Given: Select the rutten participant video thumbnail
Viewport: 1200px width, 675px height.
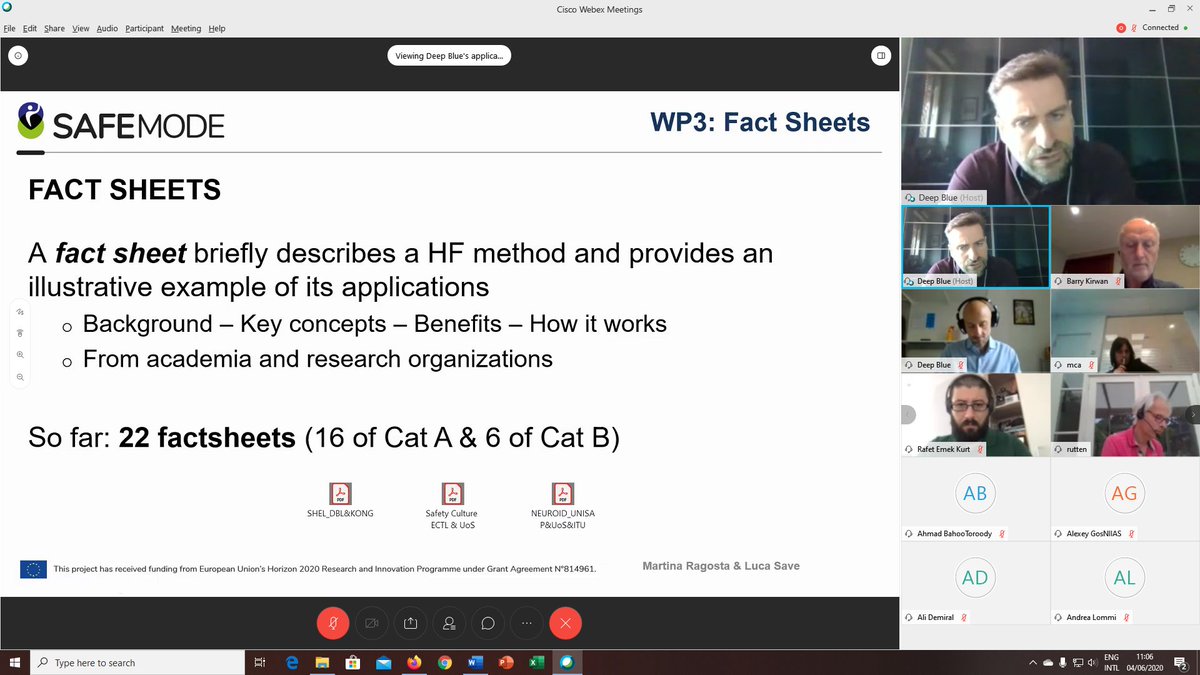Looking at the screenshot, I should [1125, 415].
